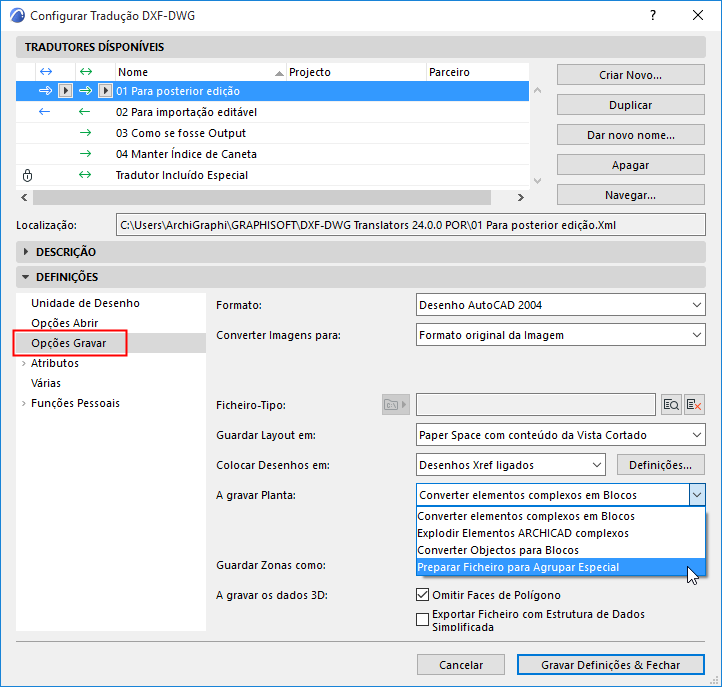Click the blue bidirectional arrow column header
The image size is (722, 687).
pyautogui.click(x=46, y=71)
